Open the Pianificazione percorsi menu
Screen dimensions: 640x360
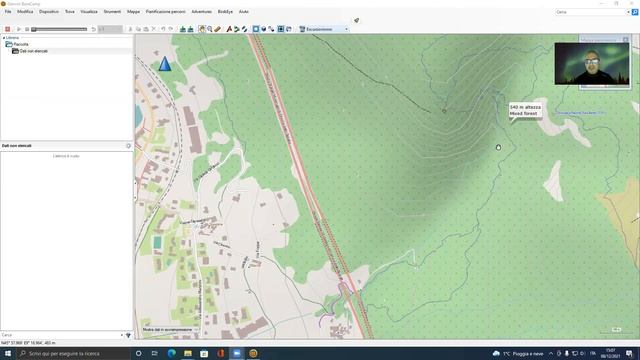click(166, 12)
